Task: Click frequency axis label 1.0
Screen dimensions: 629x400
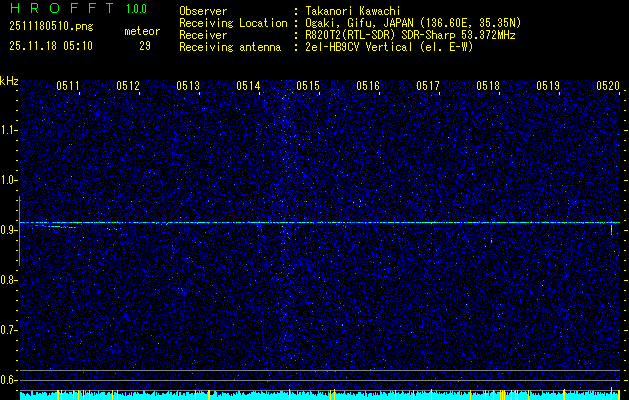Action: tap(8, 181)
